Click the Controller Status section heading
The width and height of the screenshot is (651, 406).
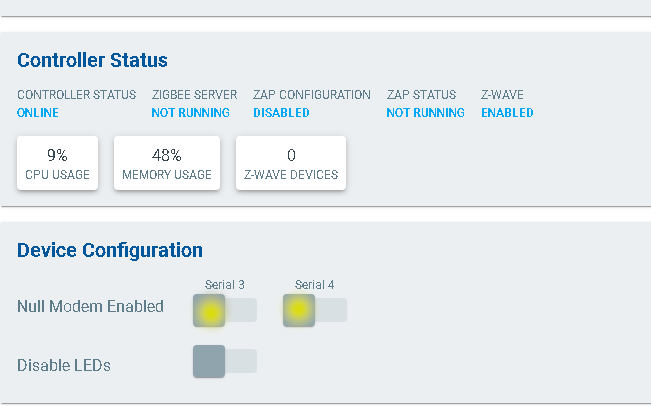pos(92,61)
